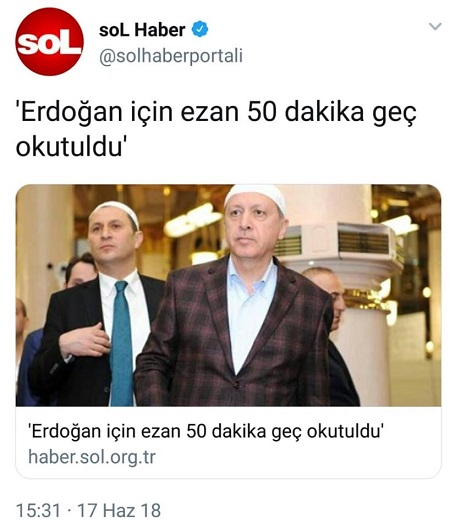Click the word okutuldu in tweet text
Image resolution: width=455 pixels, height=528 pixels.
click(69, 147)
